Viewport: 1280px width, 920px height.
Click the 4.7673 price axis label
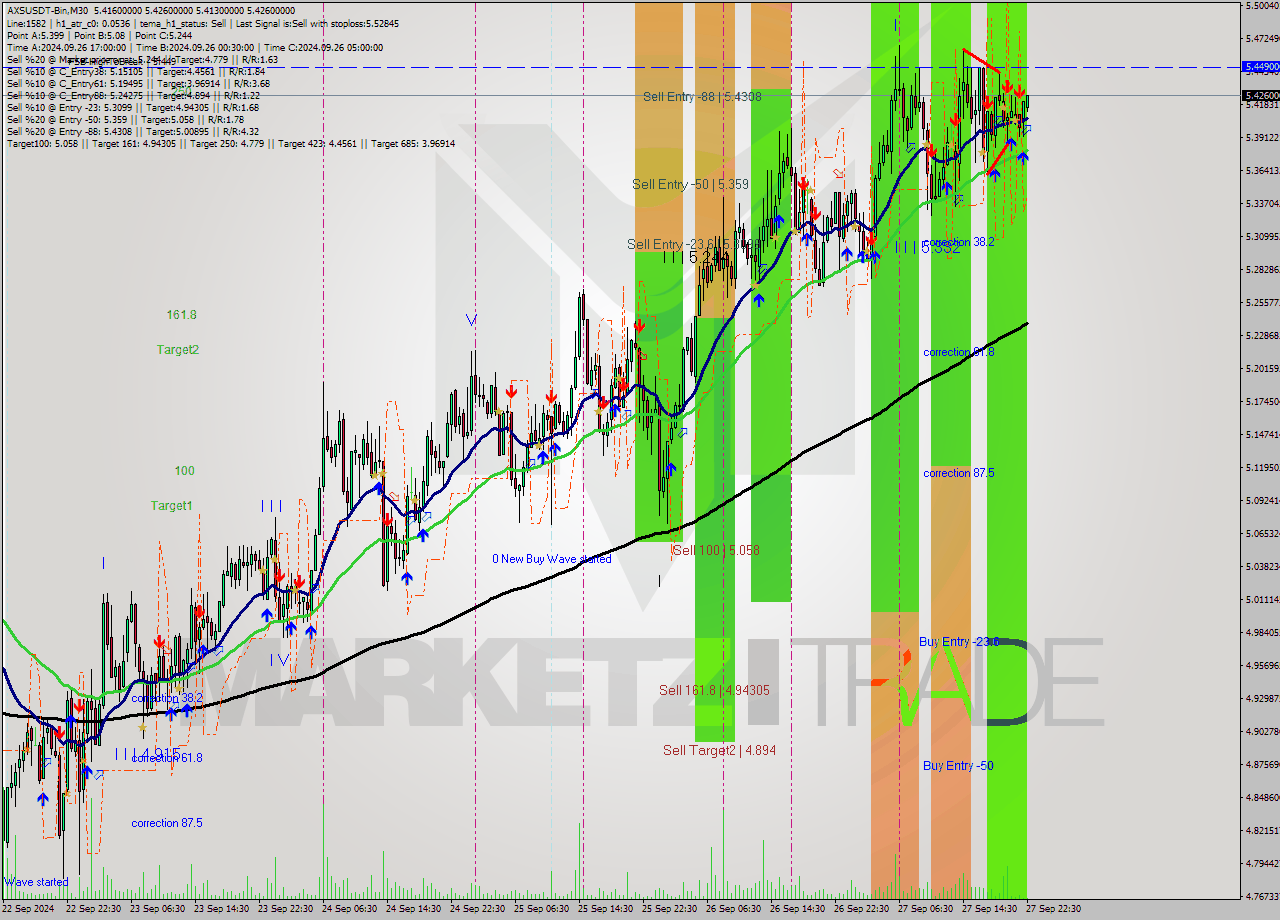click(x=1262, y=896)
